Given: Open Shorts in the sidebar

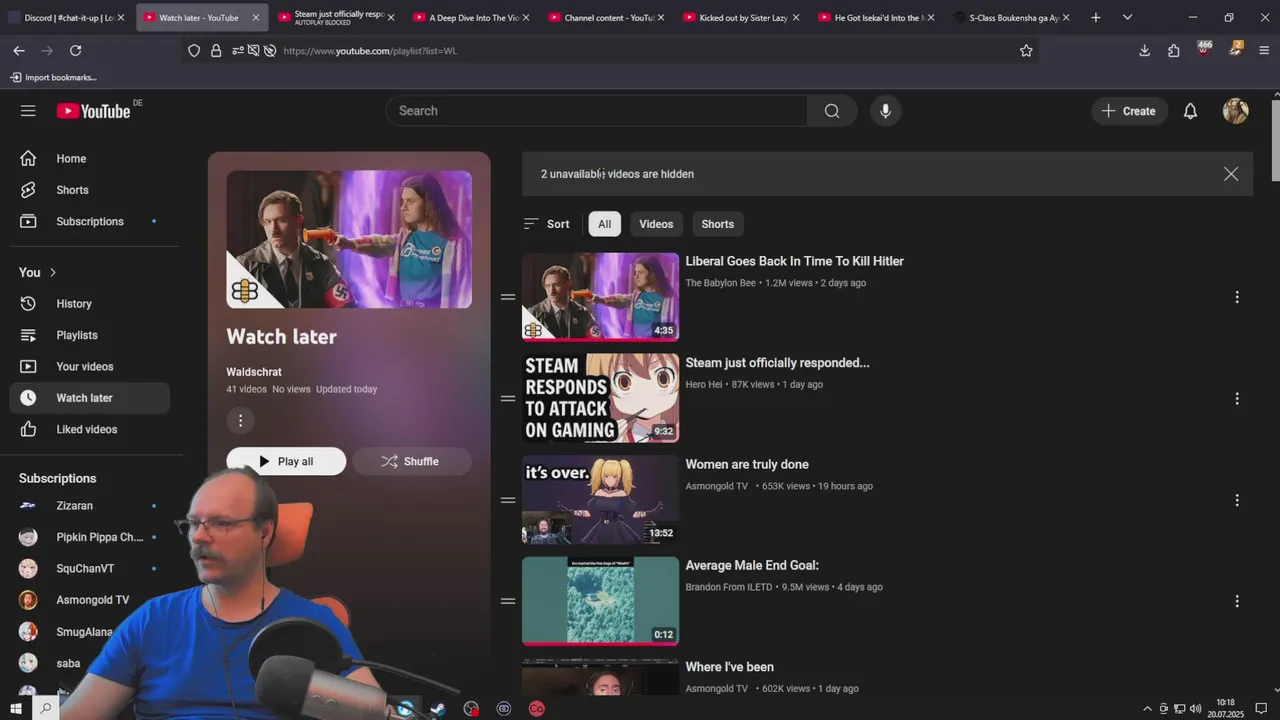Looking at the screenshot, I should pos(90,190).
